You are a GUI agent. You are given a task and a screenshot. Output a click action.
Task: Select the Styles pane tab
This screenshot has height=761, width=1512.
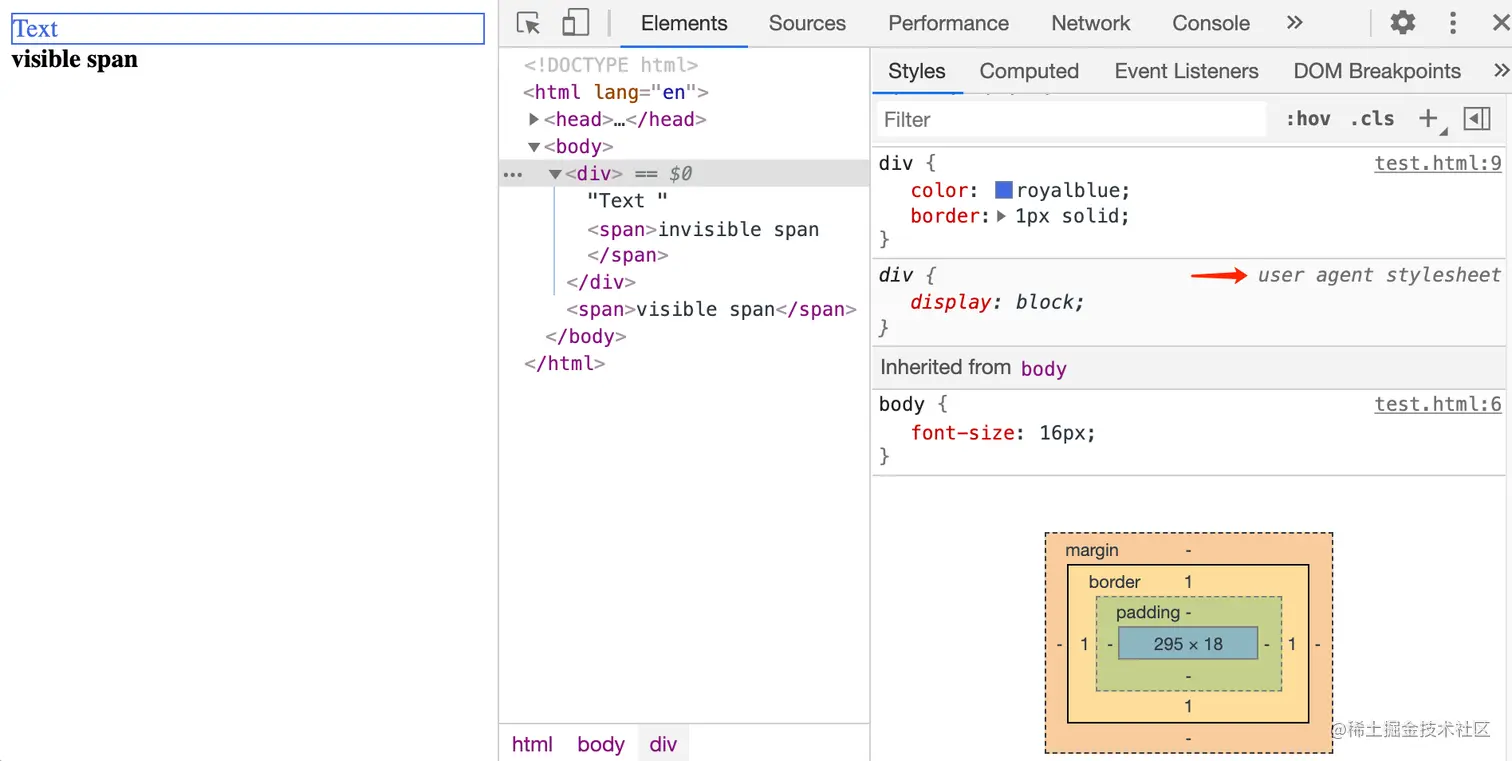[x=917, y=71]
